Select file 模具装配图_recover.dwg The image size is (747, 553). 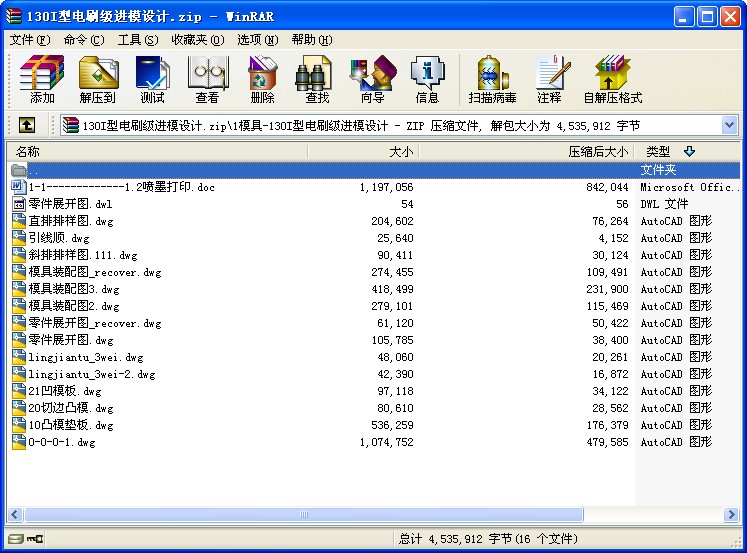95,272
